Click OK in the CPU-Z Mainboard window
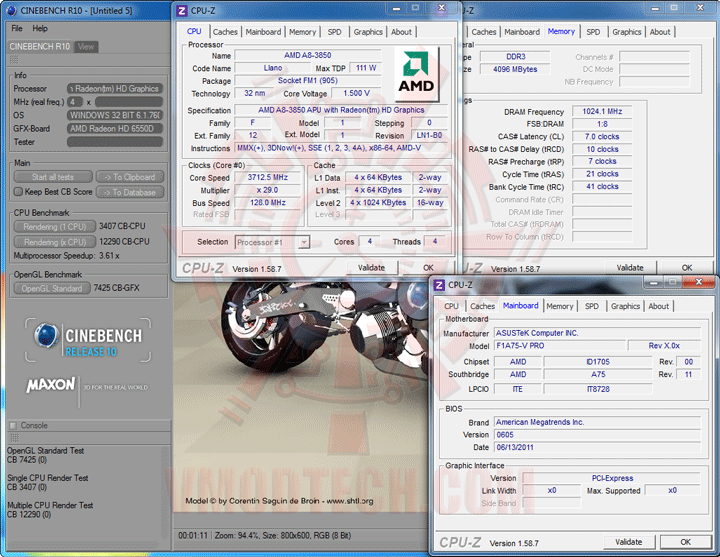Screen dimensions: 720x557 (686, 542)
